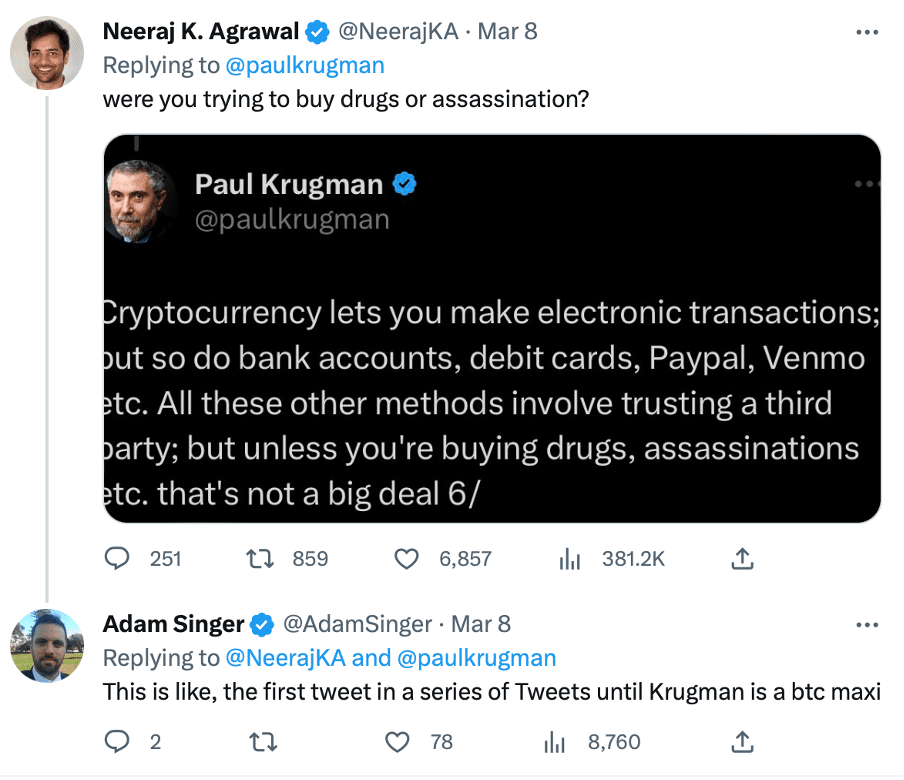Like Adam Singer's reply

click(397, 742)
